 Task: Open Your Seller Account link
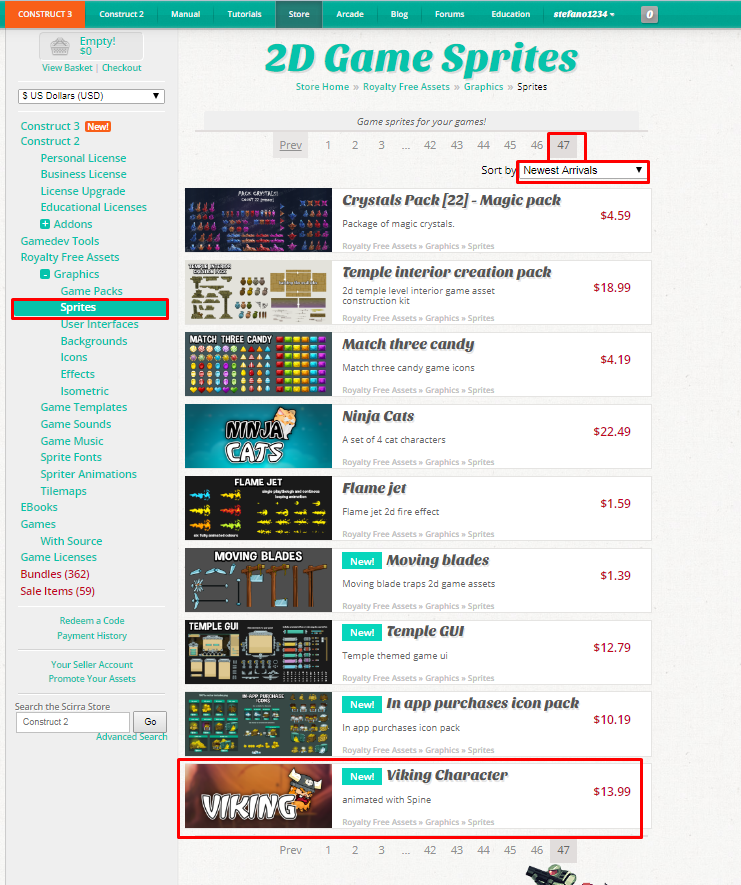(92, 664)
